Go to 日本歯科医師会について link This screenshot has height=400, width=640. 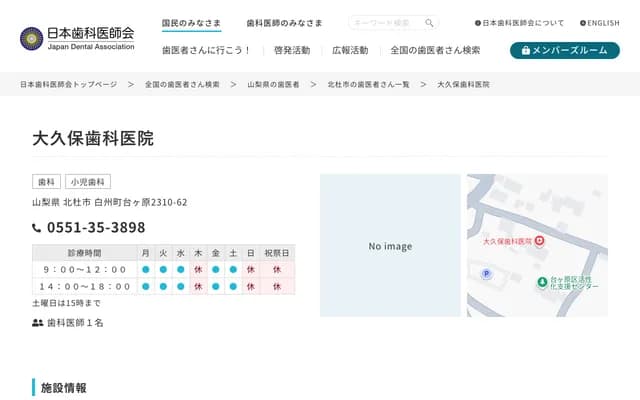pyautogui.click(x=523, y=23)
